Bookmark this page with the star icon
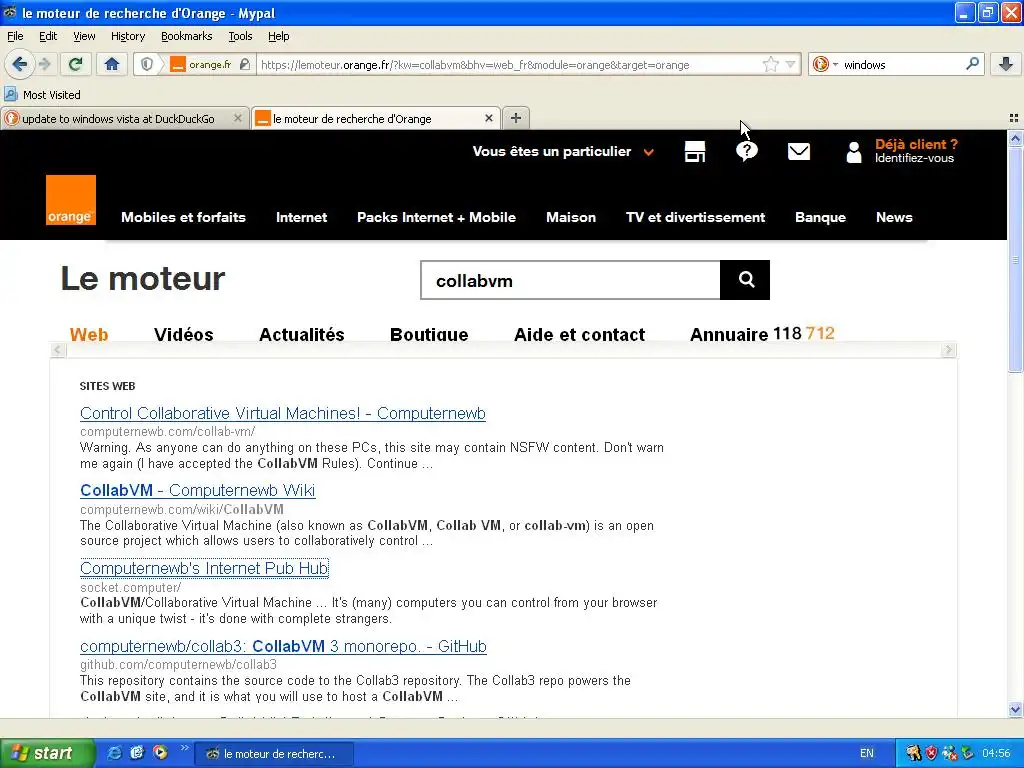The image size is (1024, 768). tap(771, 64)
